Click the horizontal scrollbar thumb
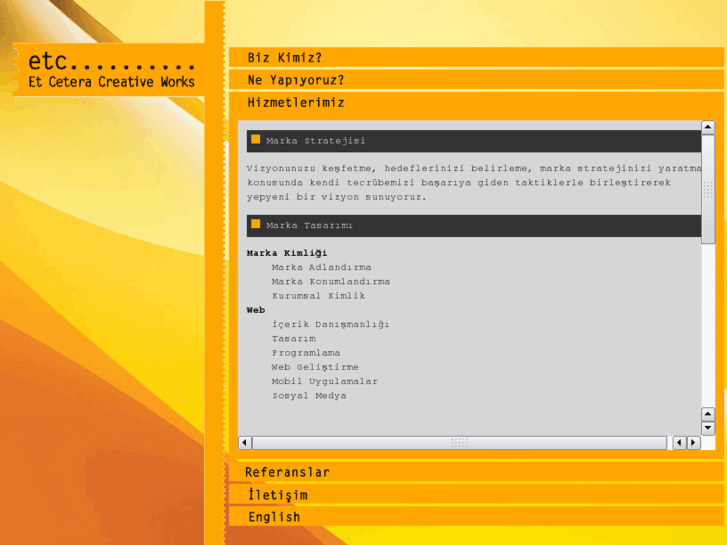Image resolution: width=727 pixels, height=545 pixels. 459,442
